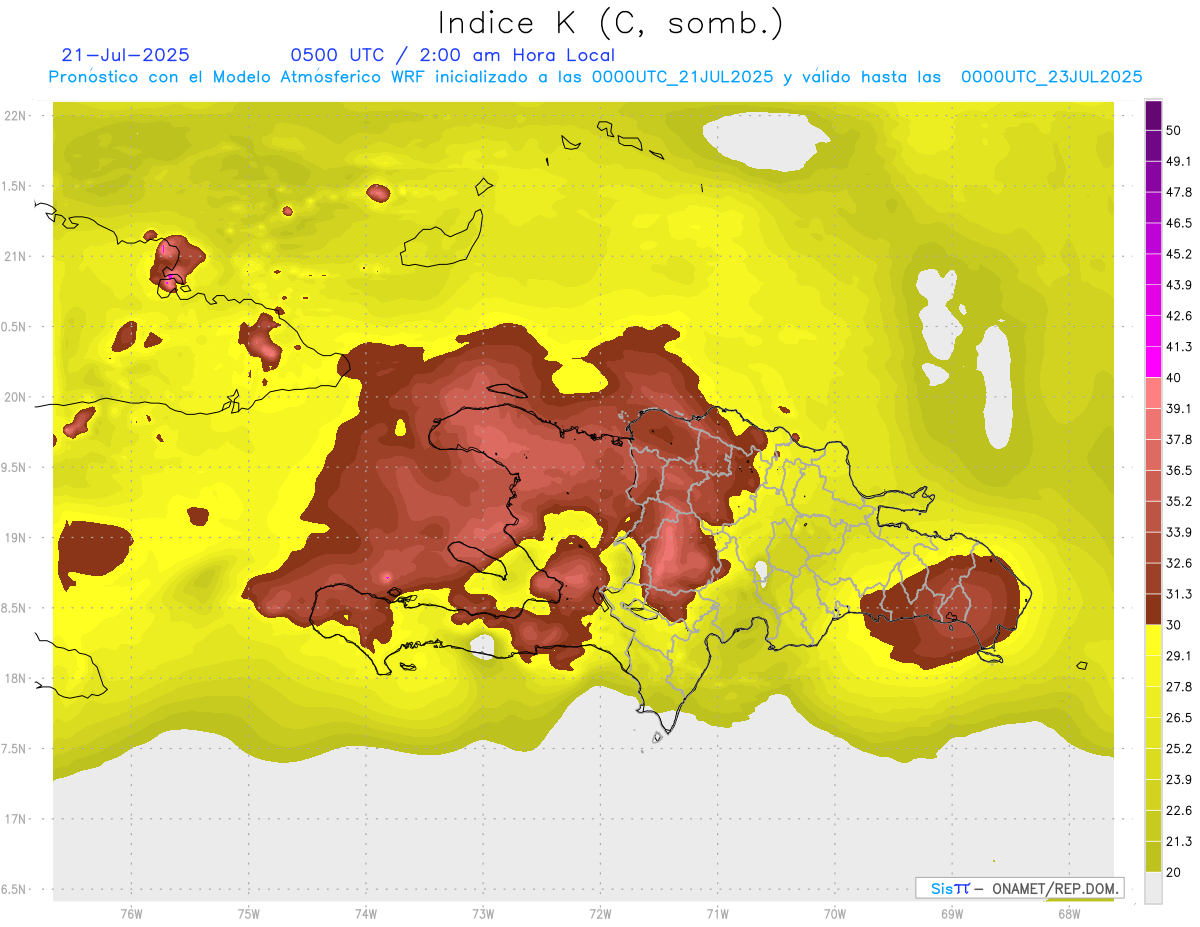The image size is (1200, 927).
Task: Click the "69W" longitude label
Action: 951,913
